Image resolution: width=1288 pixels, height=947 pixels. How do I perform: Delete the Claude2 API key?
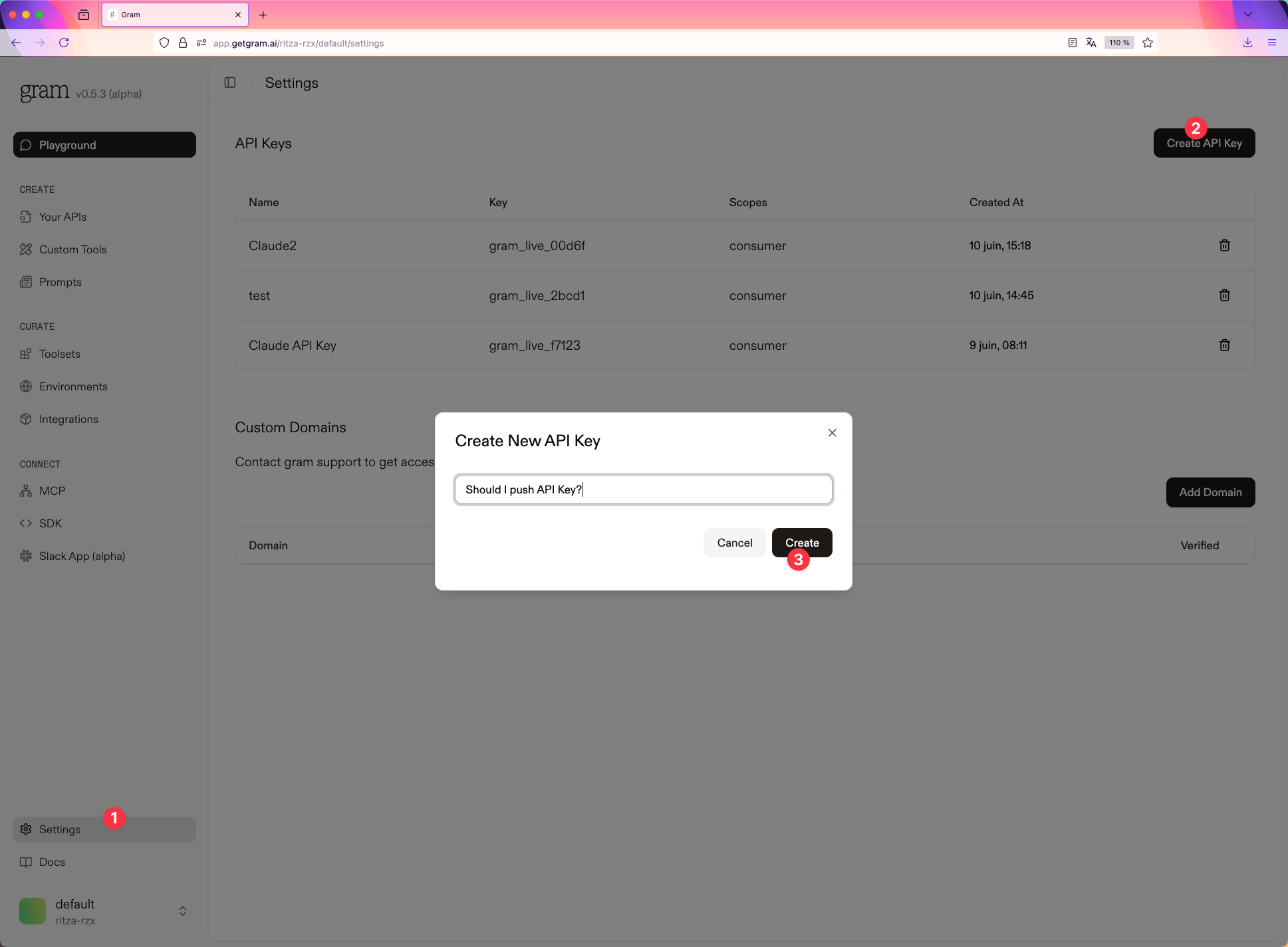(x=1224, y=245)
